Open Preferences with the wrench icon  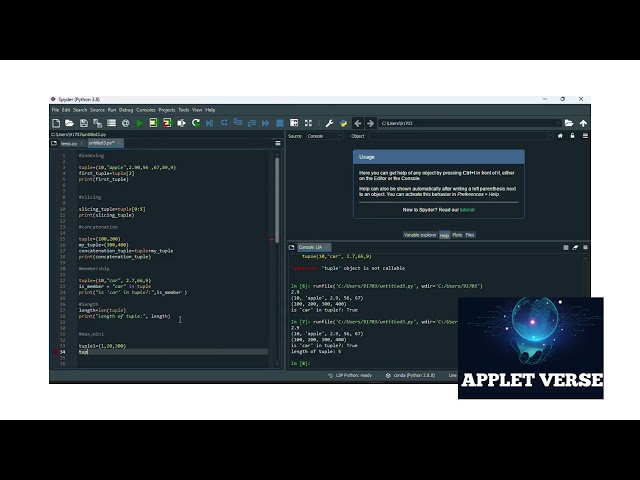[x=329, y=123]
